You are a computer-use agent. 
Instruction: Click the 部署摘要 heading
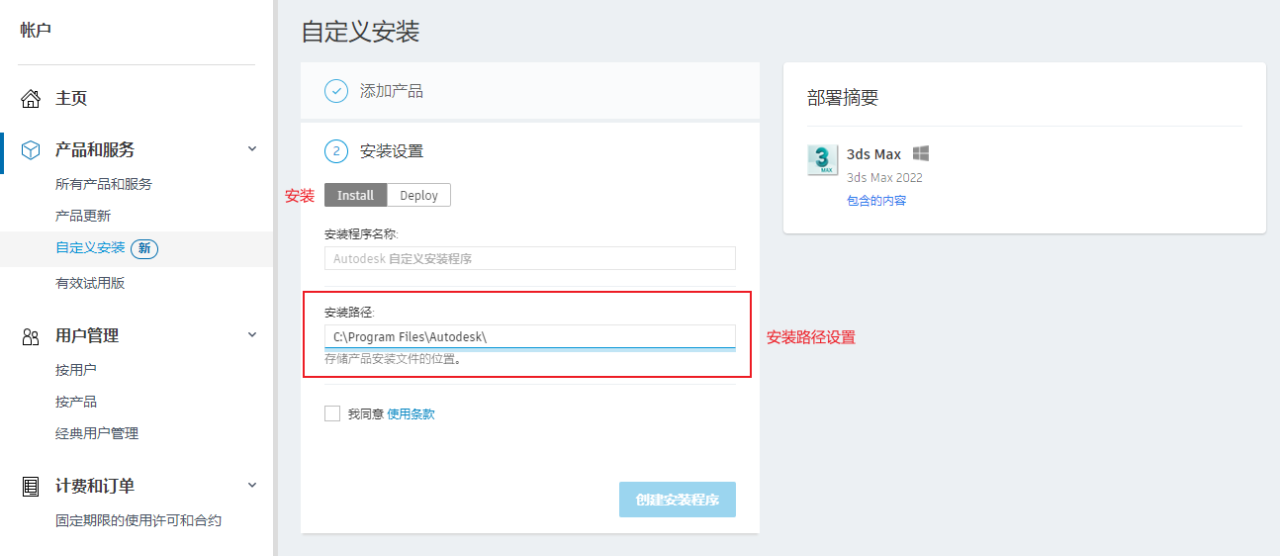(843, 98)
